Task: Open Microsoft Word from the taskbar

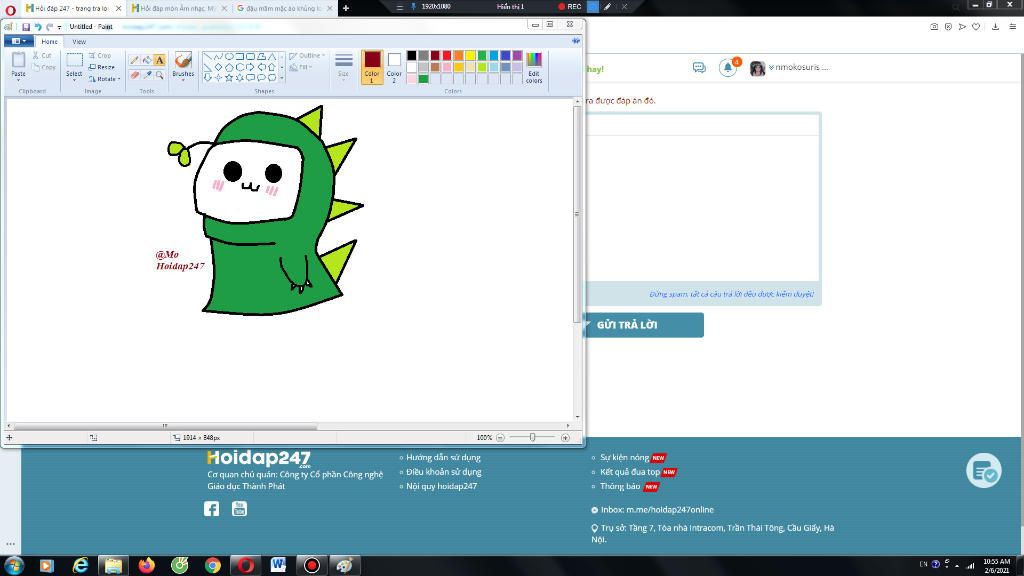Action: [x=278, y=565]
